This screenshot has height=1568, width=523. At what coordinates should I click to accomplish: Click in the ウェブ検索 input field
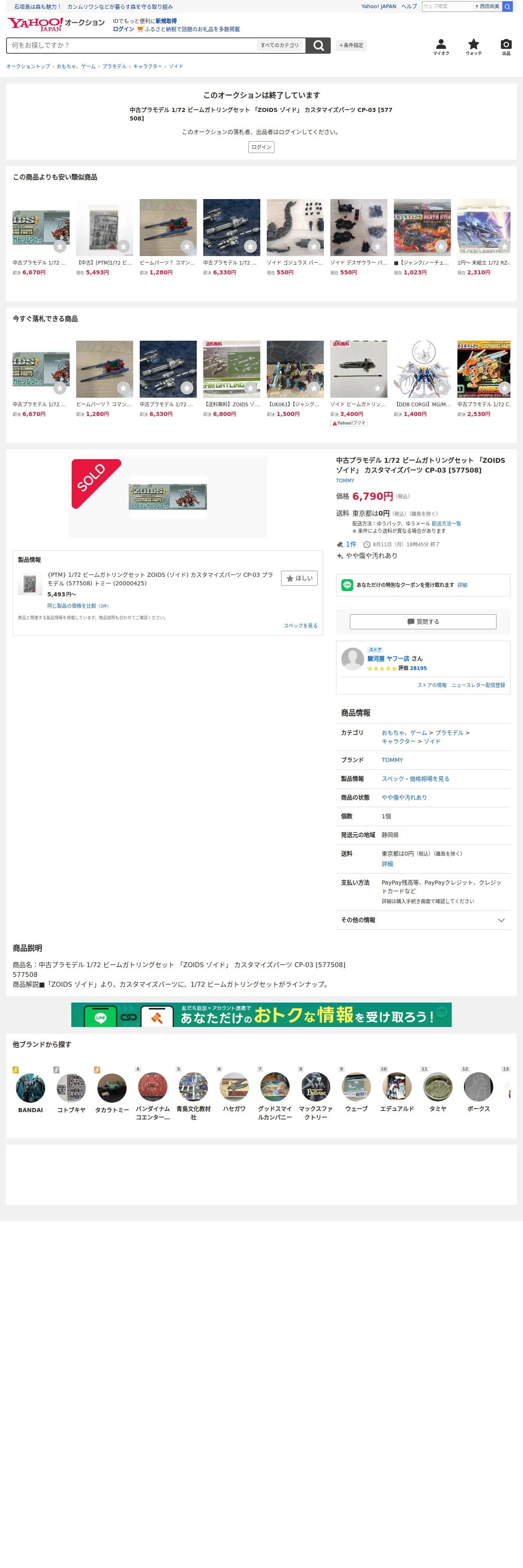point(448,7)
